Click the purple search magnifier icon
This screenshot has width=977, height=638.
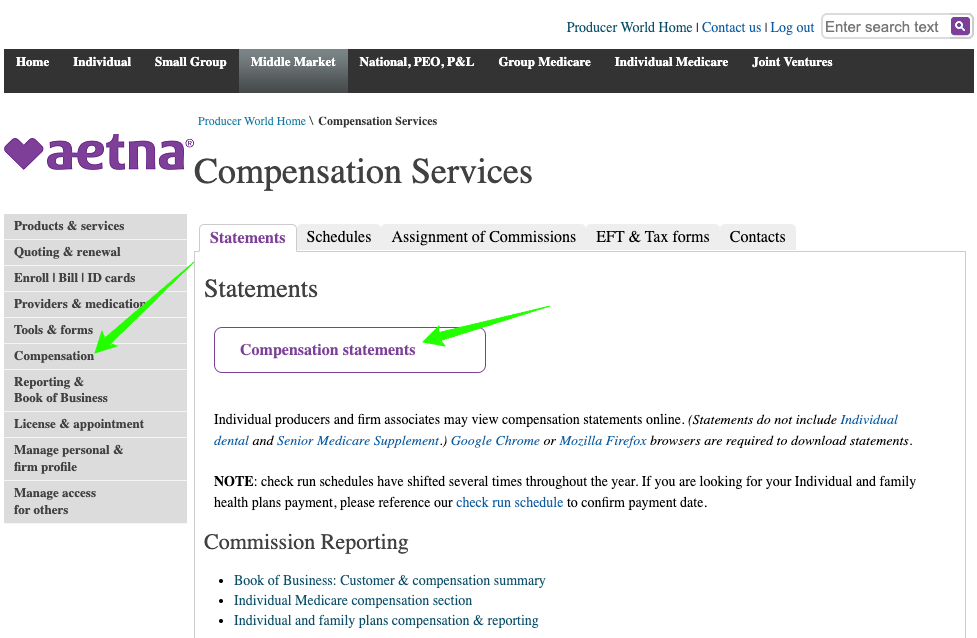[x=960, y=26]
